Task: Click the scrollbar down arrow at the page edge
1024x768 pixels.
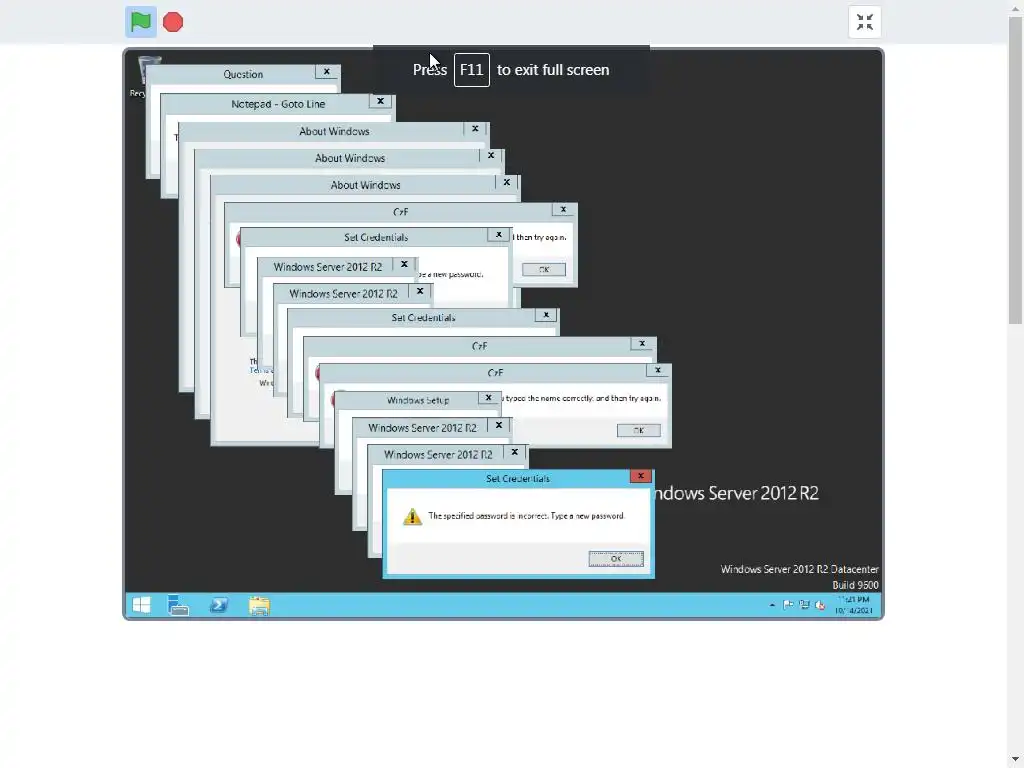Action: [x=1015, y=761]
